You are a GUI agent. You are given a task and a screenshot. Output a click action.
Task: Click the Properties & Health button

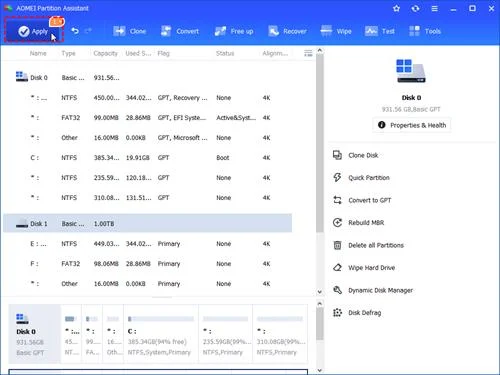tap(412, 125)
